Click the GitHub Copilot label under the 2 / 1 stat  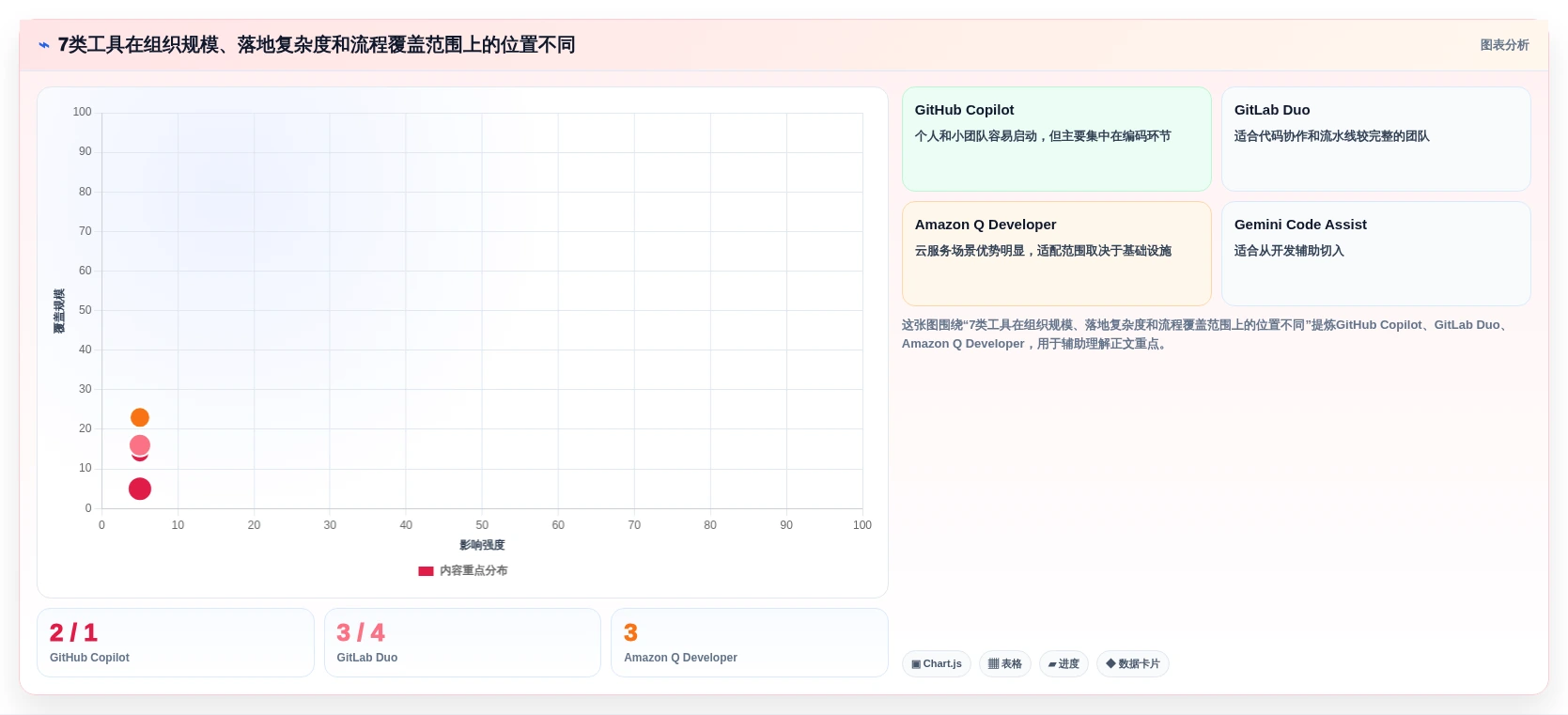(x=89, y=658)
